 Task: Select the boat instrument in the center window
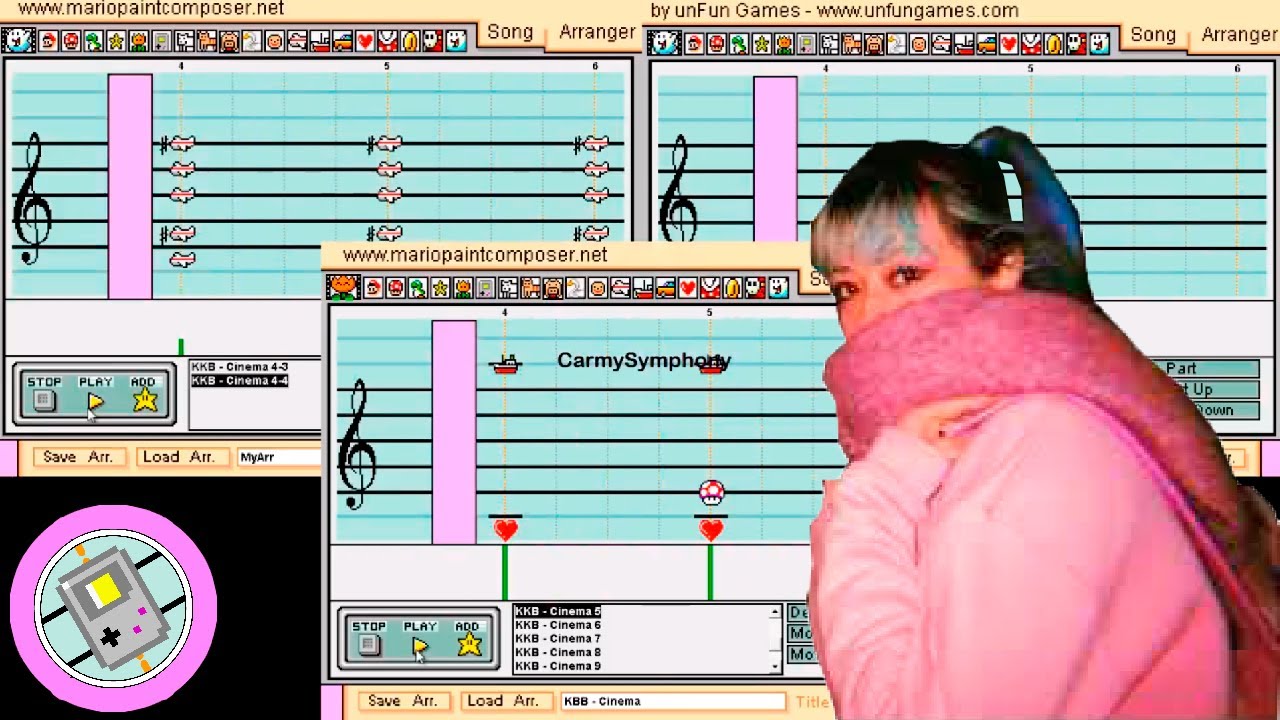click(x=643, y=288)
